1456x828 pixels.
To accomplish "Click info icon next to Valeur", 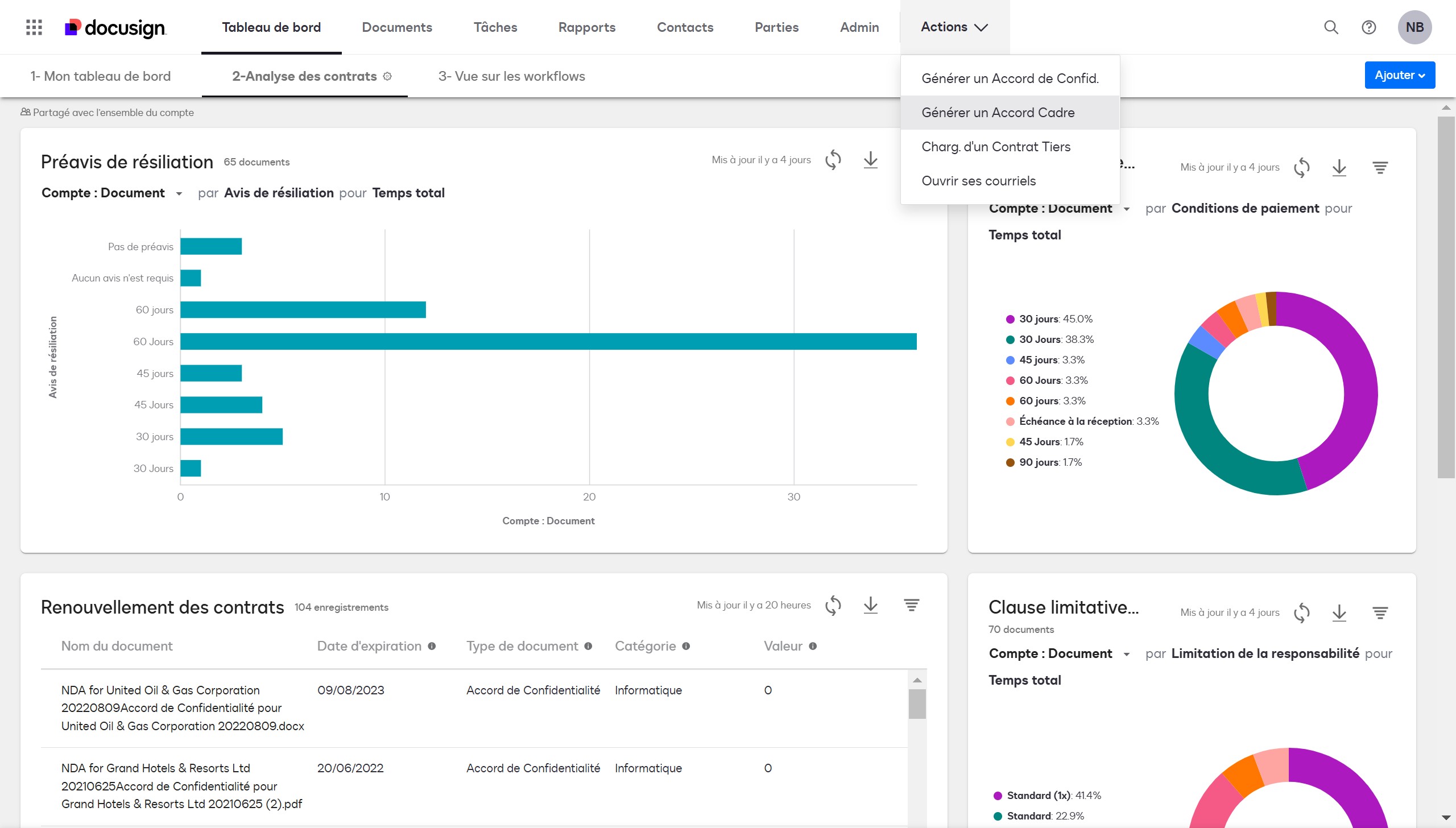I will pyautogui.click(x=813, y=646).
